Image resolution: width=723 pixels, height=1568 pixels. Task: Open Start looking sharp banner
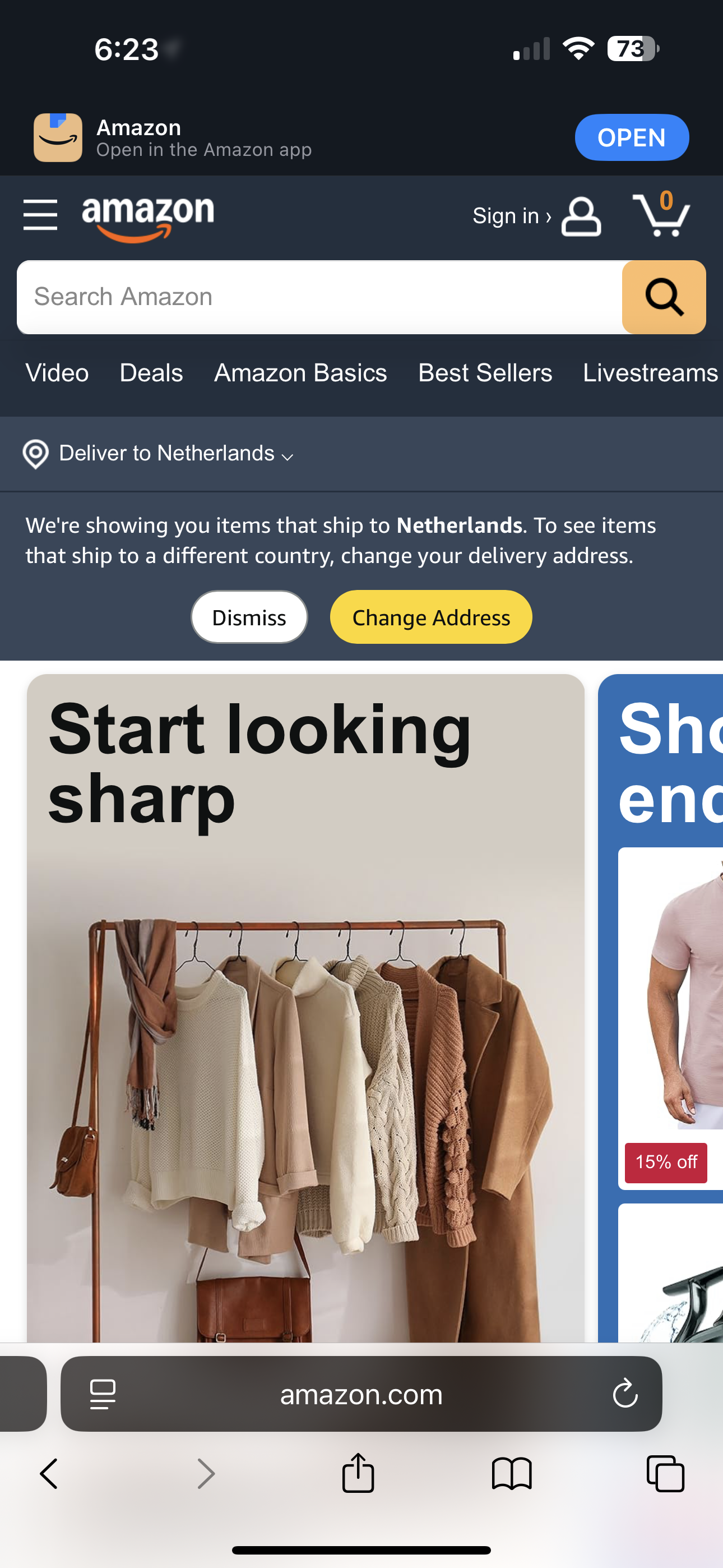305,1007
